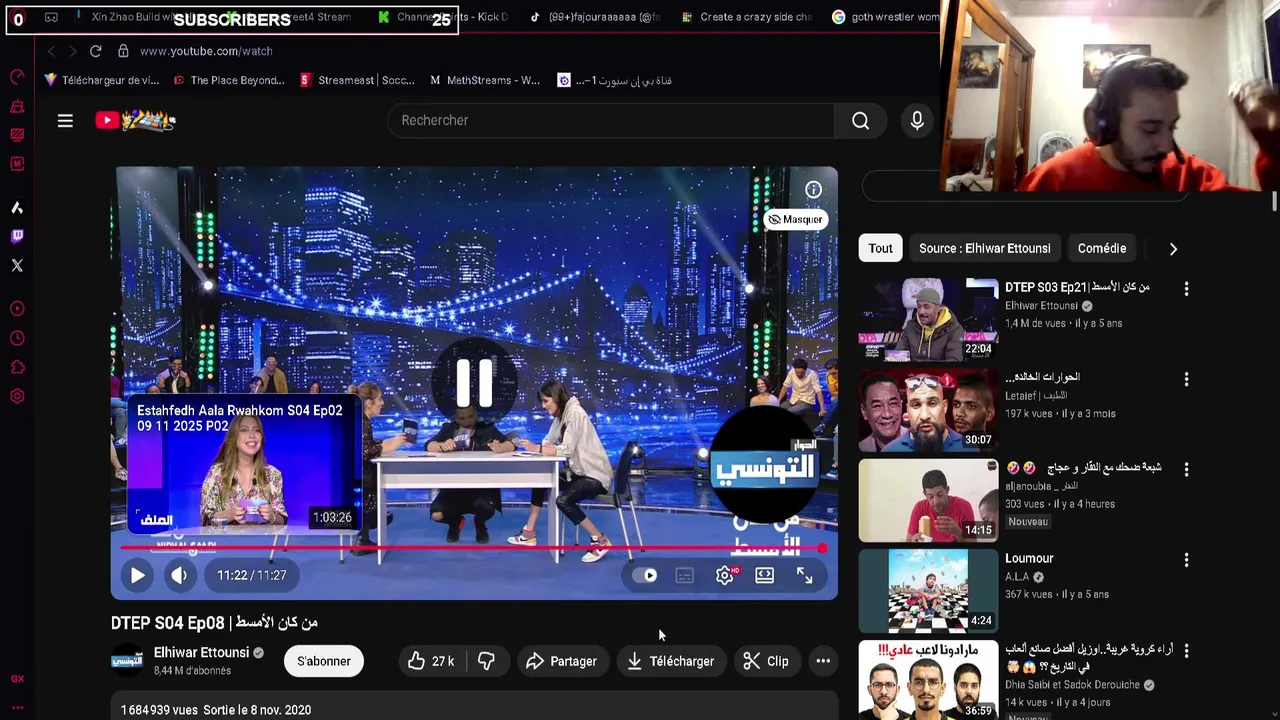
Task: Open options menu for Loumour video
Action: pos(1186,560)
